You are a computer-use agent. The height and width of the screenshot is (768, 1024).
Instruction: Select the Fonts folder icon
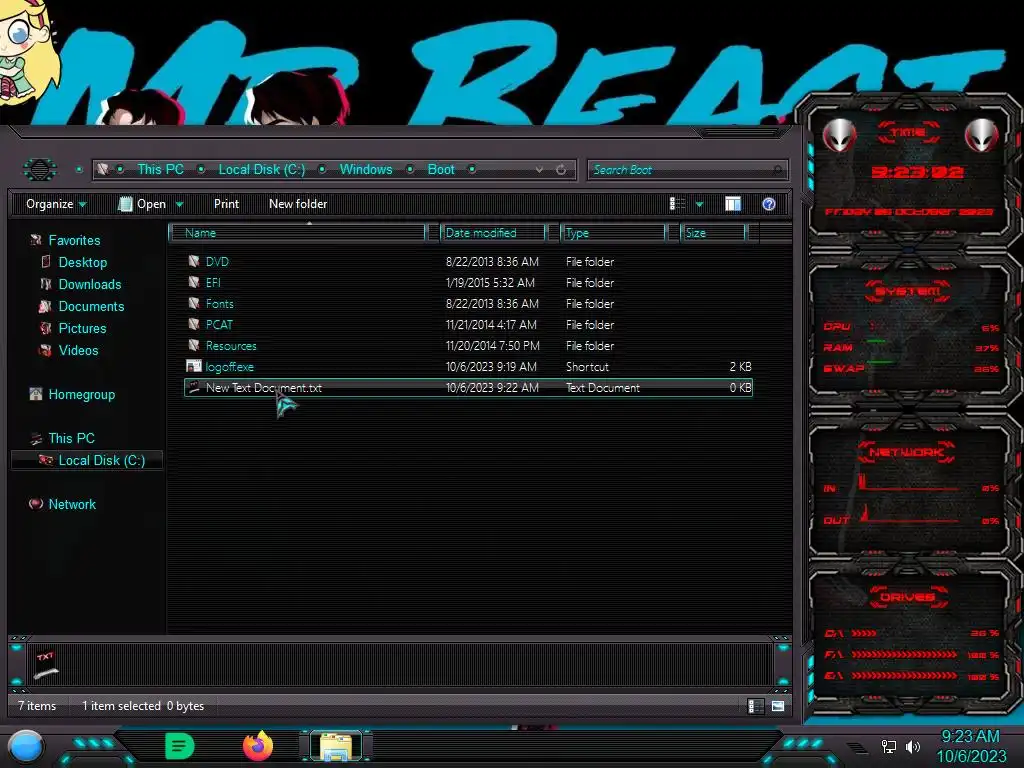click(x=193, y=303)
